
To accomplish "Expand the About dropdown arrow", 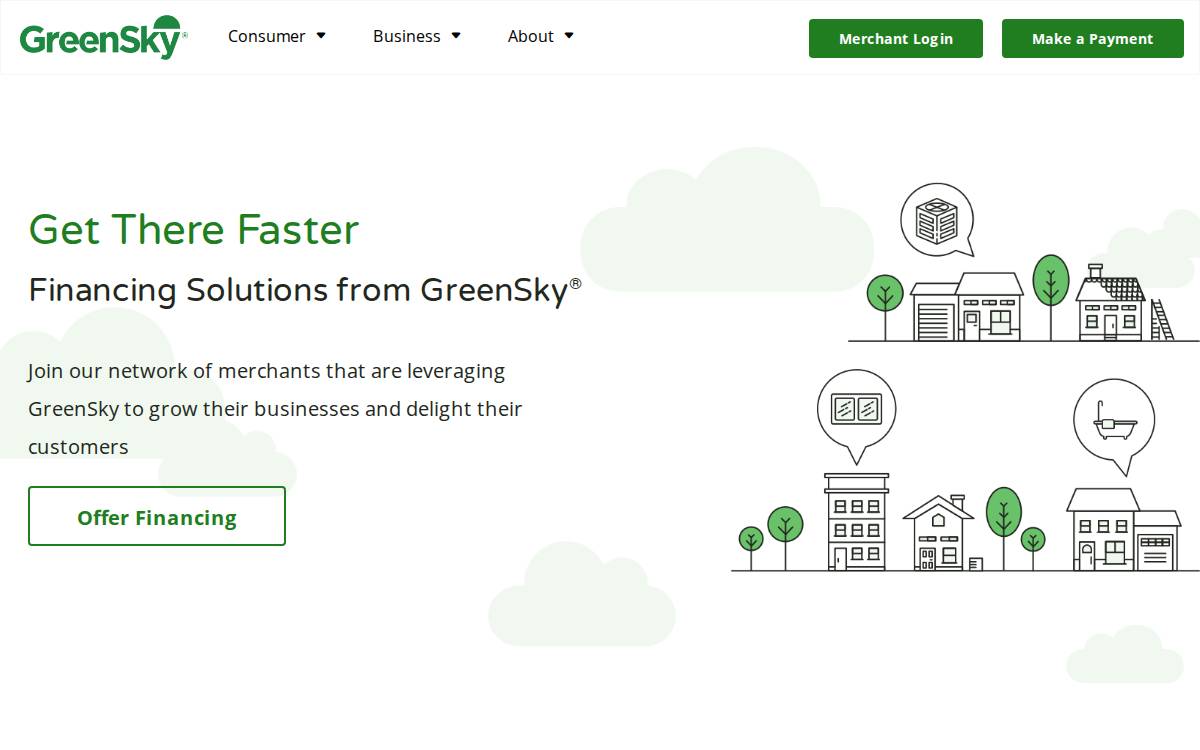I will (x=569, y=36).
